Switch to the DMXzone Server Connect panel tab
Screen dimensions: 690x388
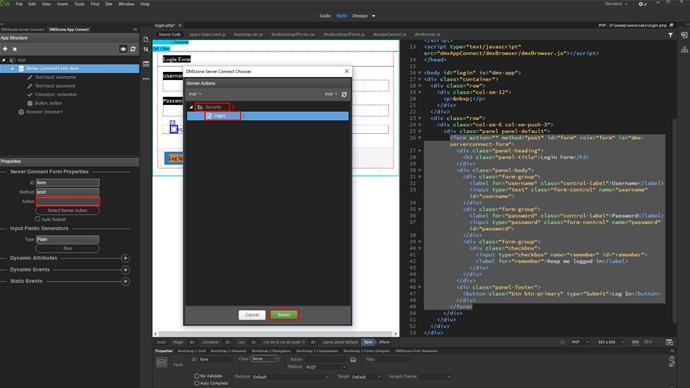coord(22,29)
